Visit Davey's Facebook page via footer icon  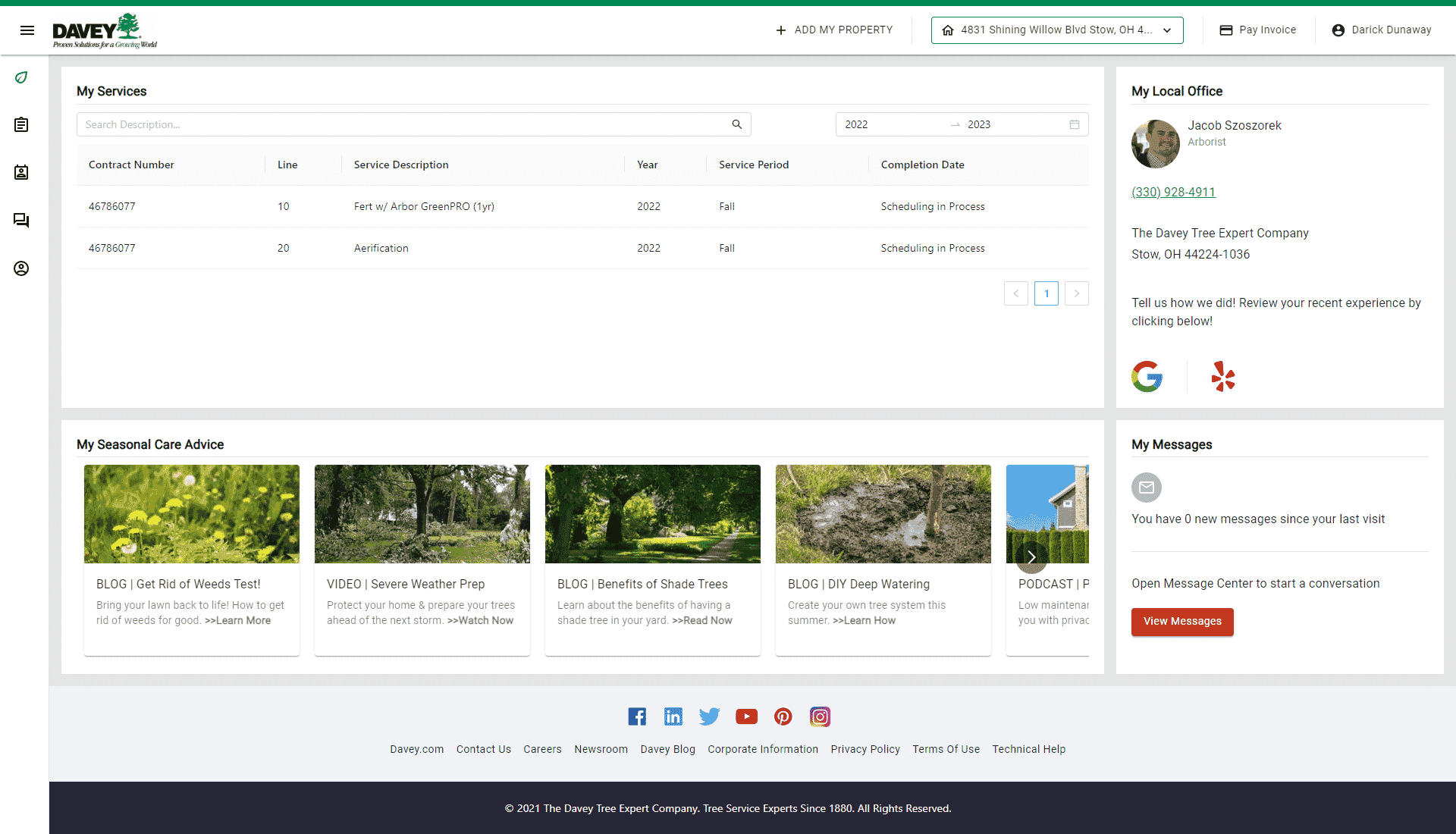pyautogui.click(x=637, y=716)
